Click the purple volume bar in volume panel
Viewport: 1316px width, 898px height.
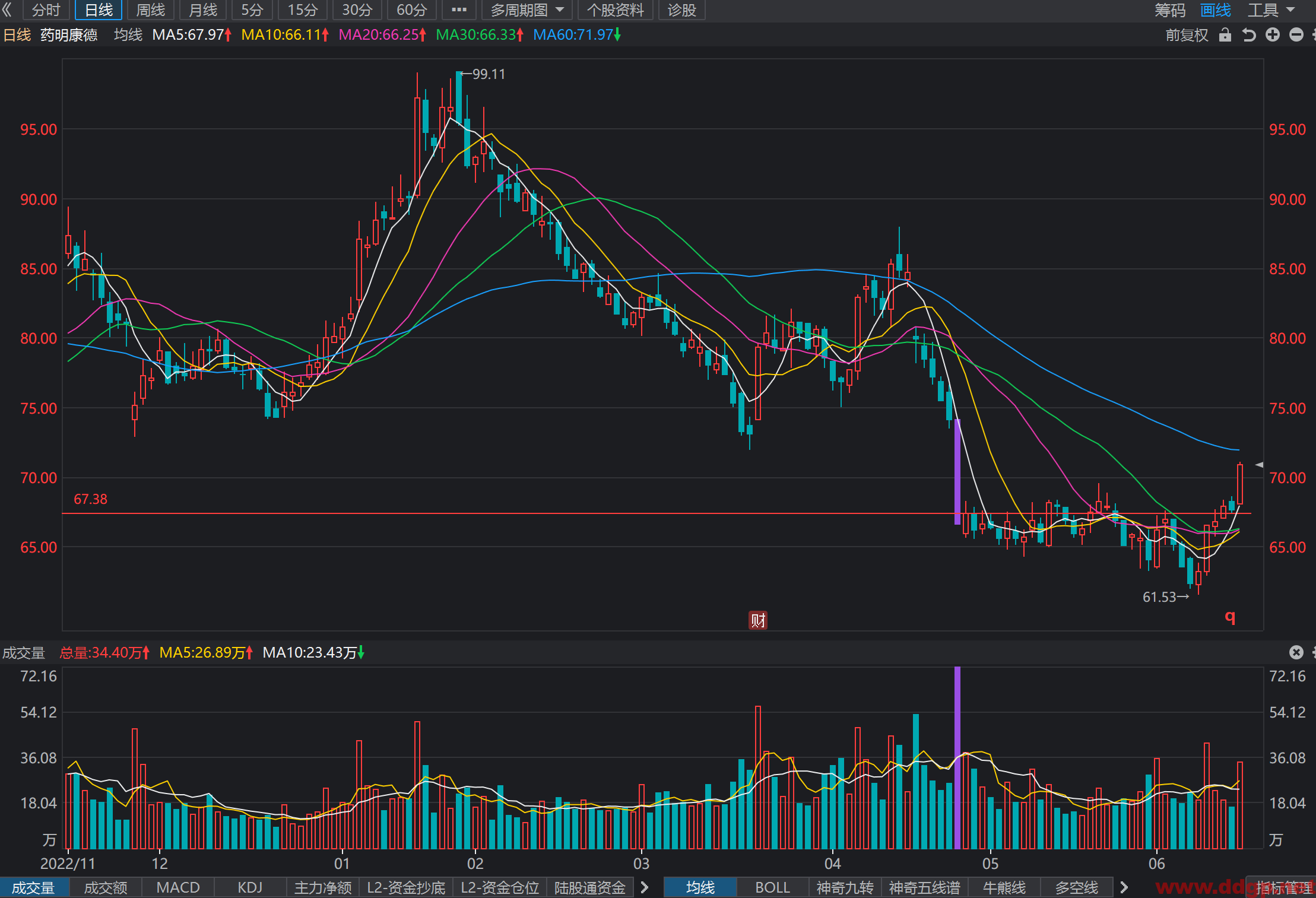point(957,758)
